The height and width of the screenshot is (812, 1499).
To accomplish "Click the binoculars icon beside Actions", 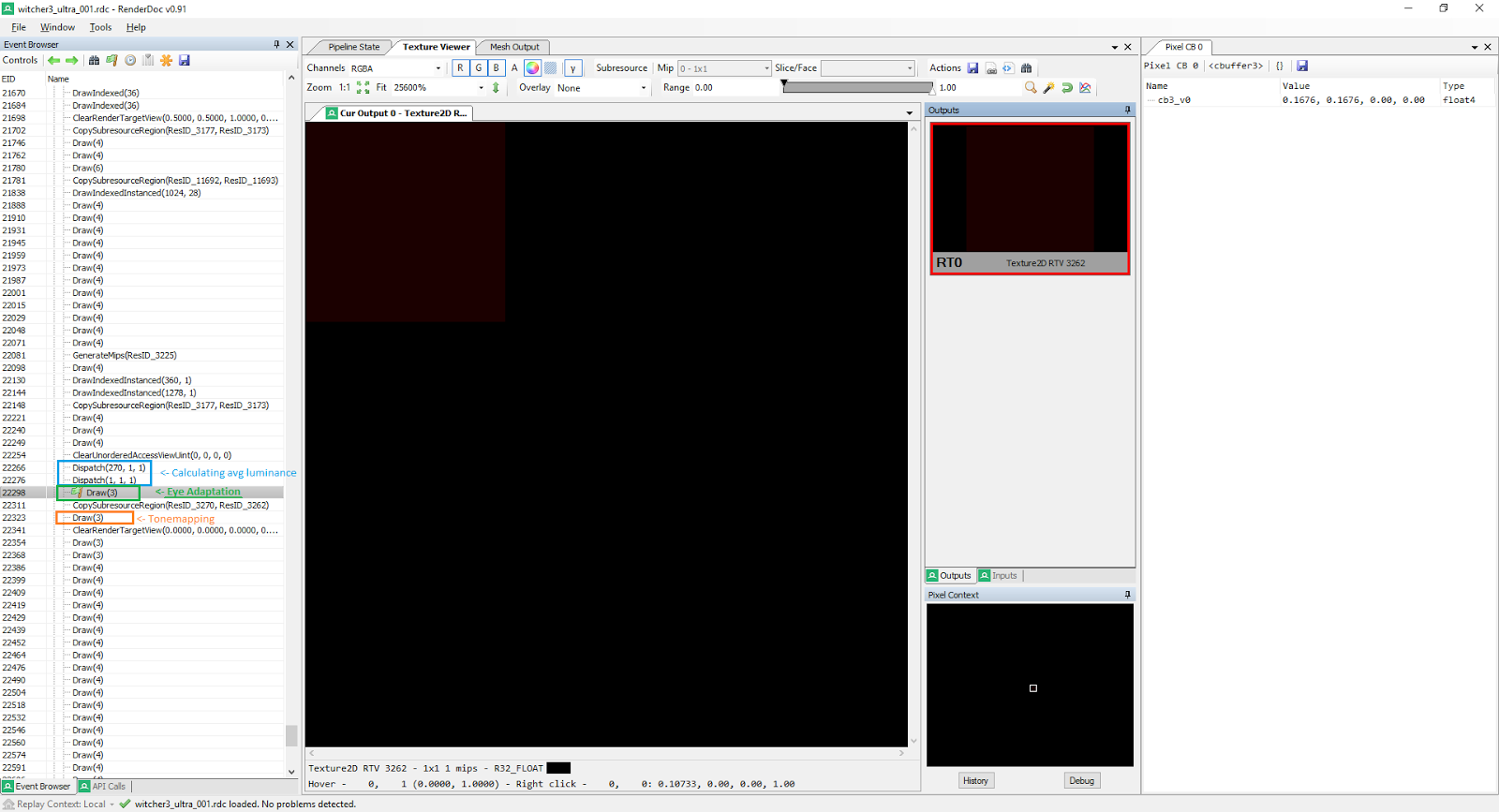I will [1026, 68].
